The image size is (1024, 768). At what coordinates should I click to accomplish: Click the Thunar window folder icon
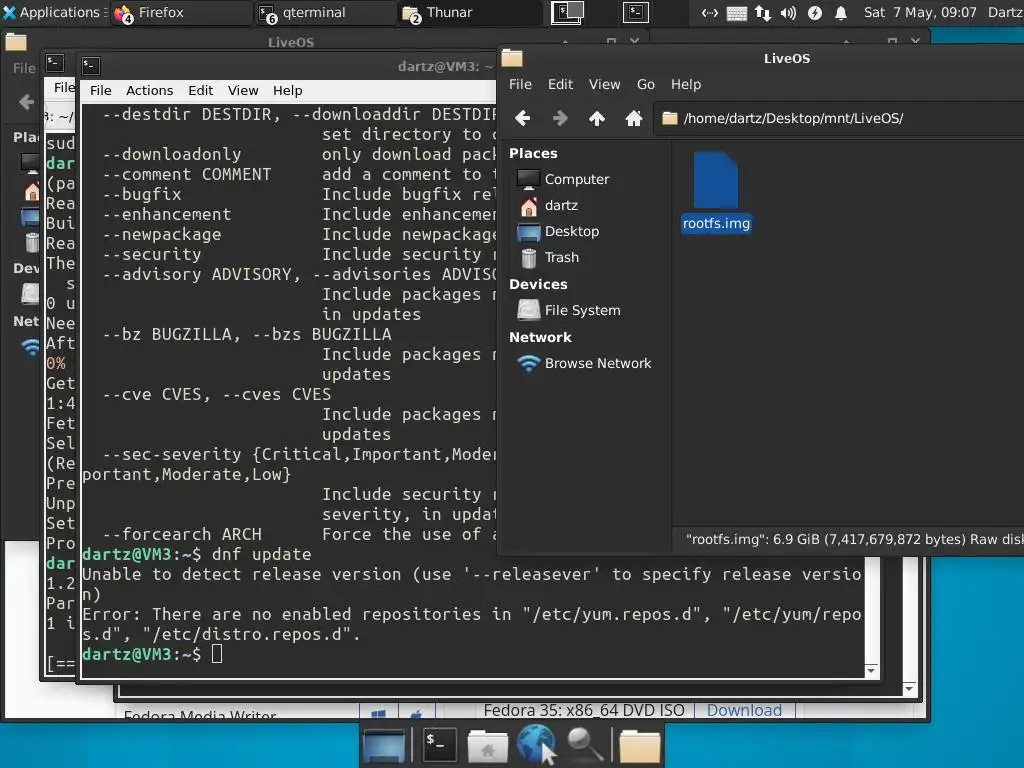[x=512, y=59]
